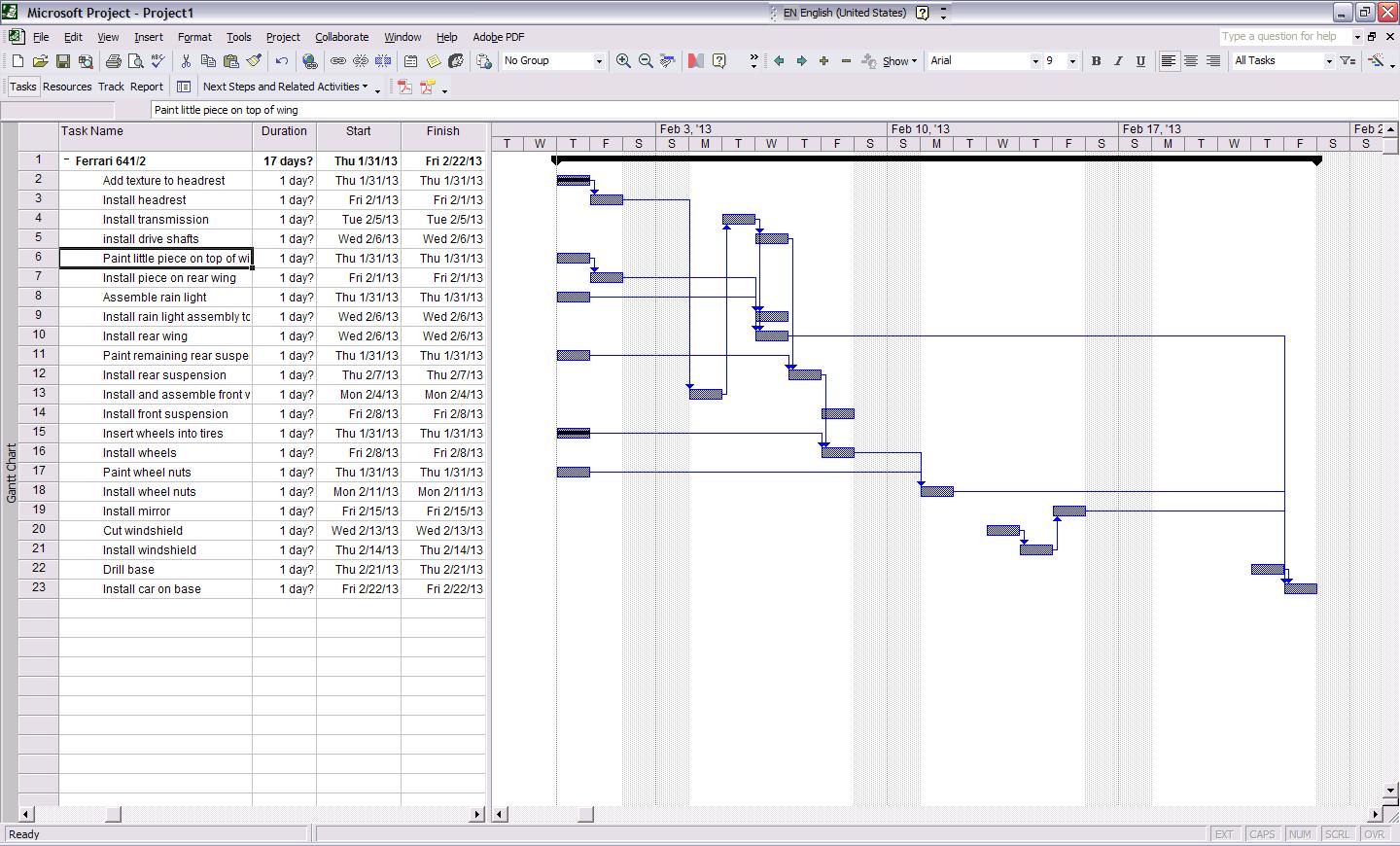The image size is (1400, 846).
Task: Open Task Information dialog icon
Action: pyautogui.click(x=410, y=61)
